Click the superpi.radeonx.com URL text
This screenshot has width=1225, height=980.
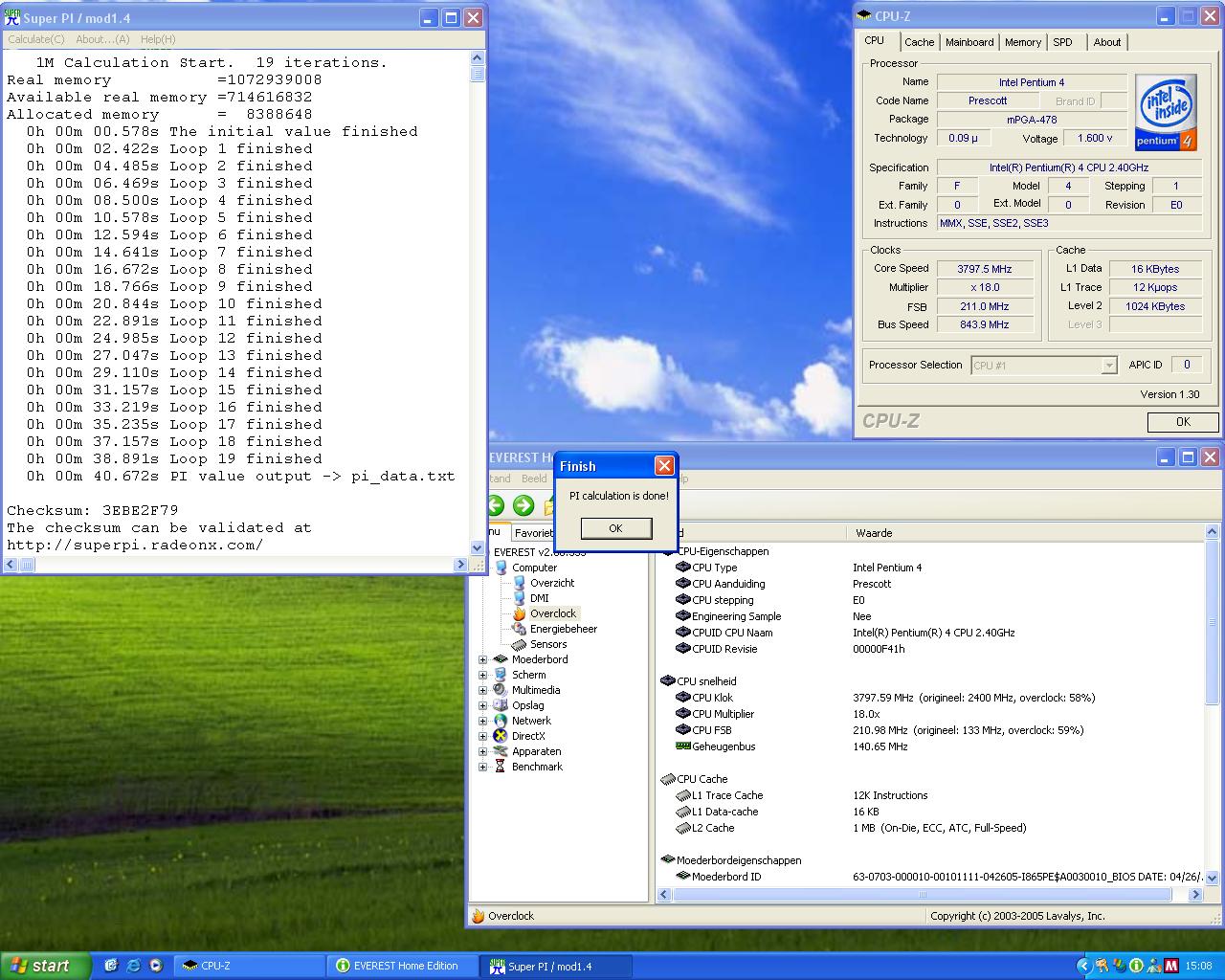[x=135, y=545]
